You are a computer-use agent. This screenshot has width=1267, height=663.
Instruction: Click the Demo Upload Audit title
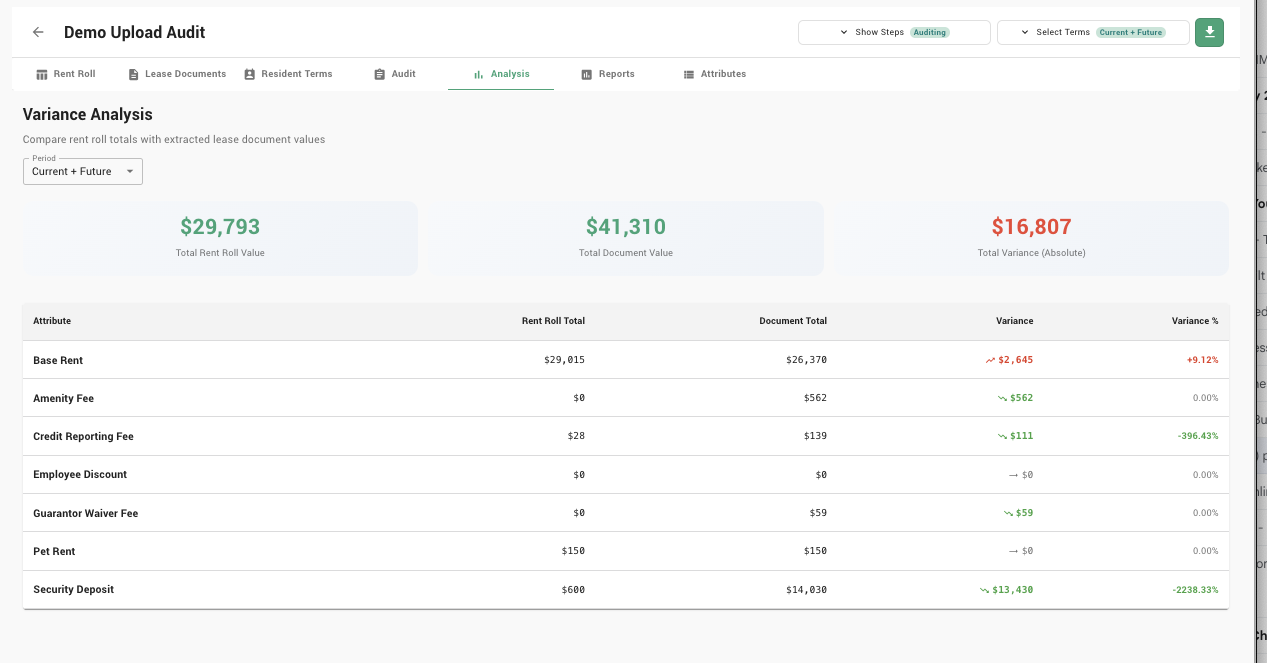pyautogui.click(x=135, y=32)
